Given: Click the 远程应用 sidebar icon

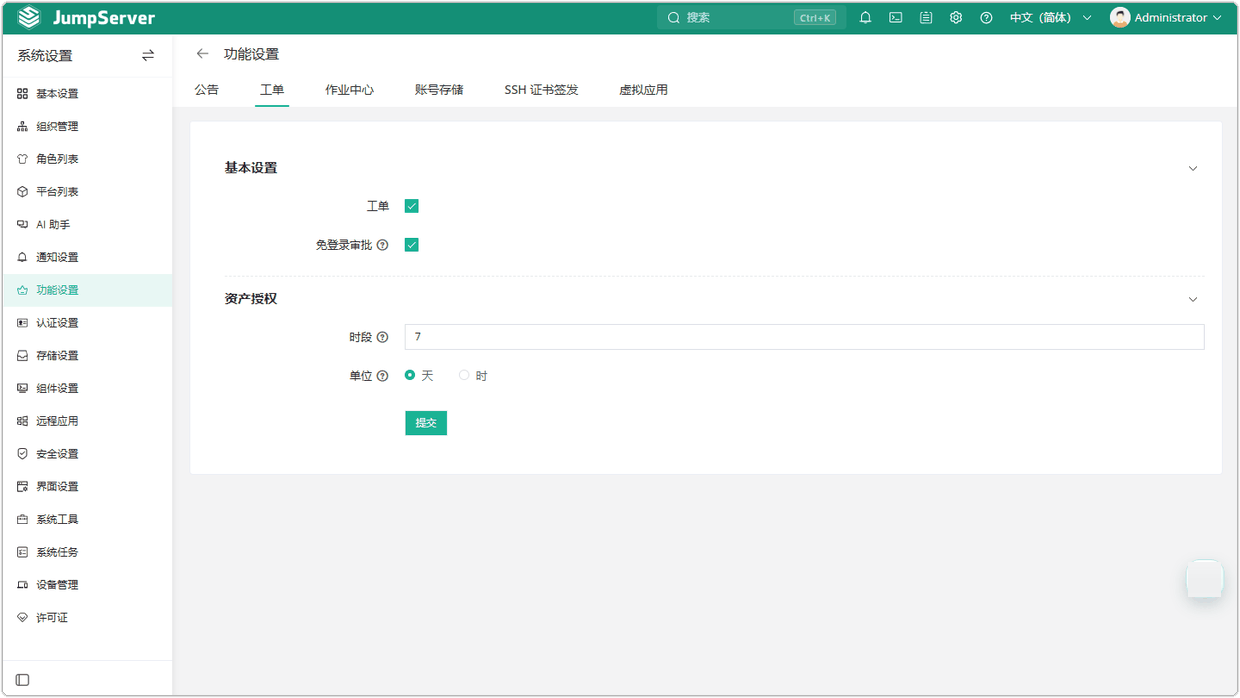Looking at the screenshot, I should click(x=23, y=422).
